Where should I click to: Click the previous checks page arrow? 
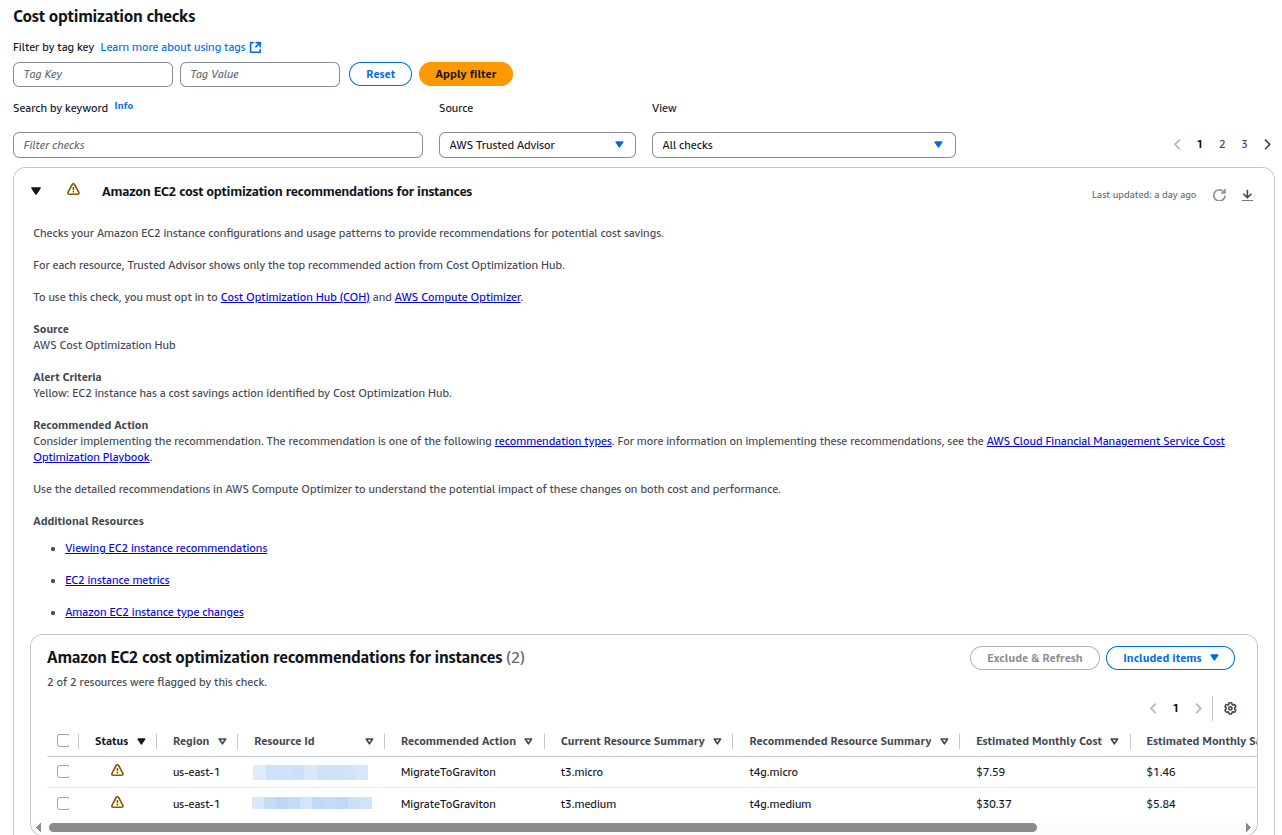pyautogui.click(x=1178, y=145)
